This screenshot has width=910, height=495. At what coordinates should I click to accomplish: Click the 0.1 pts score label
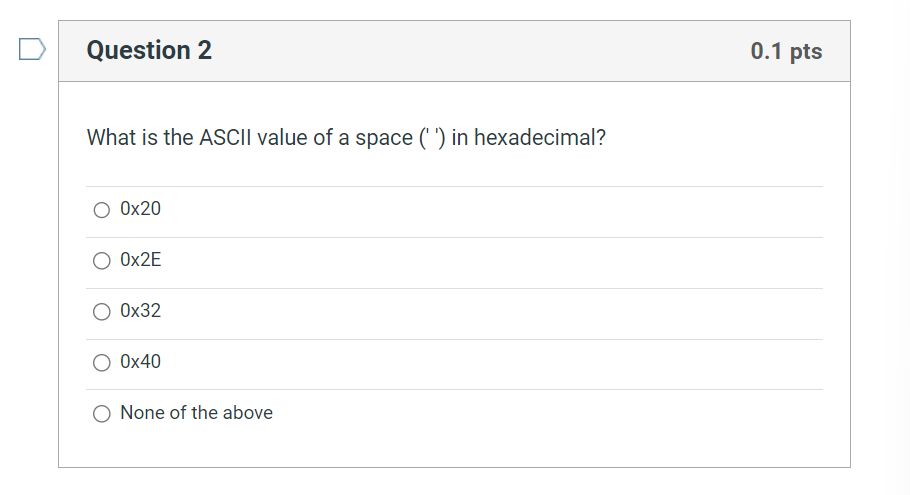click(786, 51)
